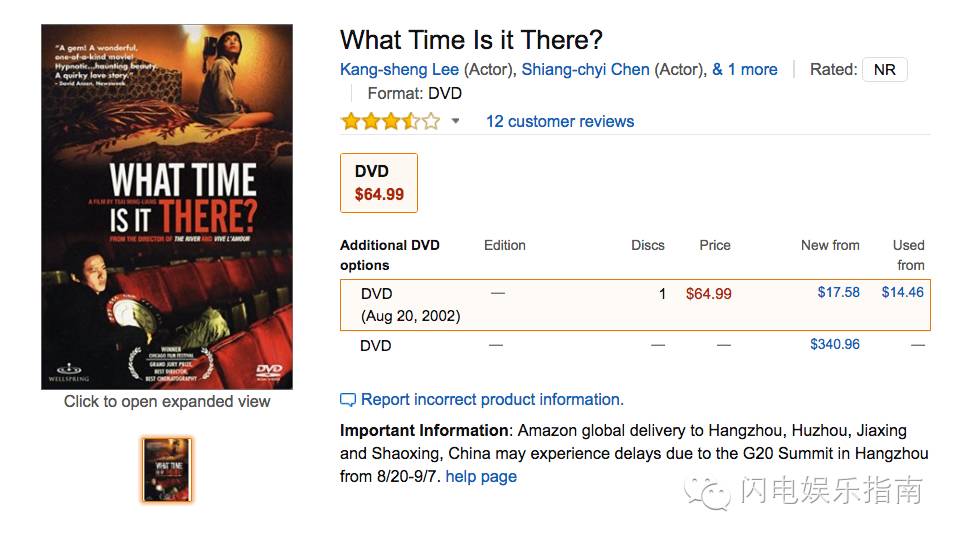Click the large DVD cover image
The image size is (955, 538).
(167, 206)
